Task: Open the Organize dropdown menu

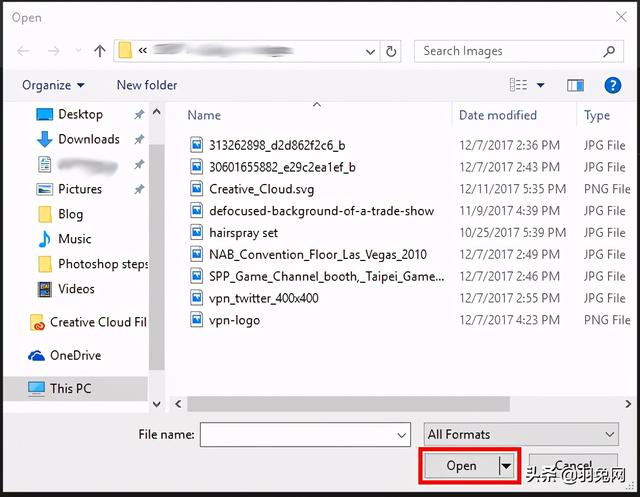Action: pyautogui.click(x=53, y=86)
